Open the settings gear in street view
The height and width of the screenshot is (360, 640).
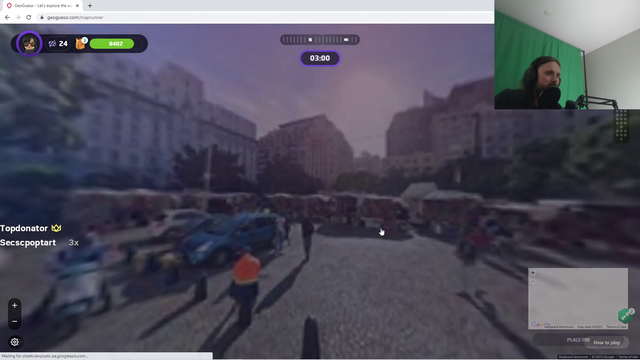[x=15, y=342]
